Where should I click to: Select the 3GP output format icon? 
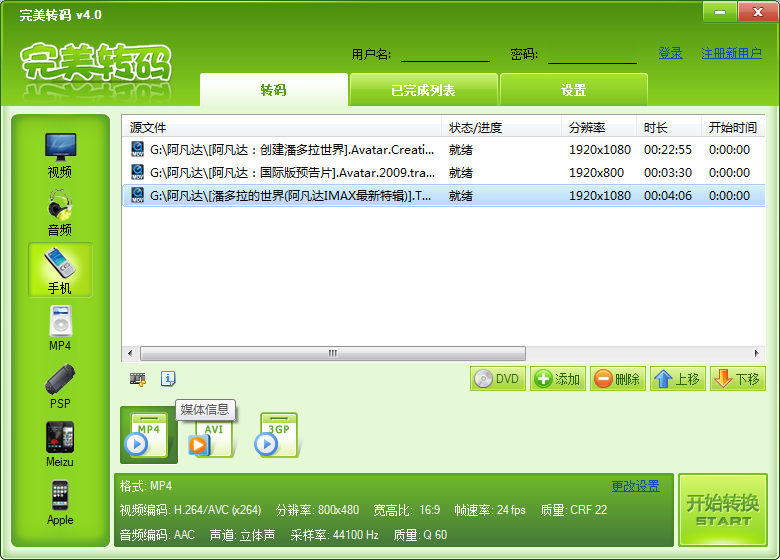[277, 435]
